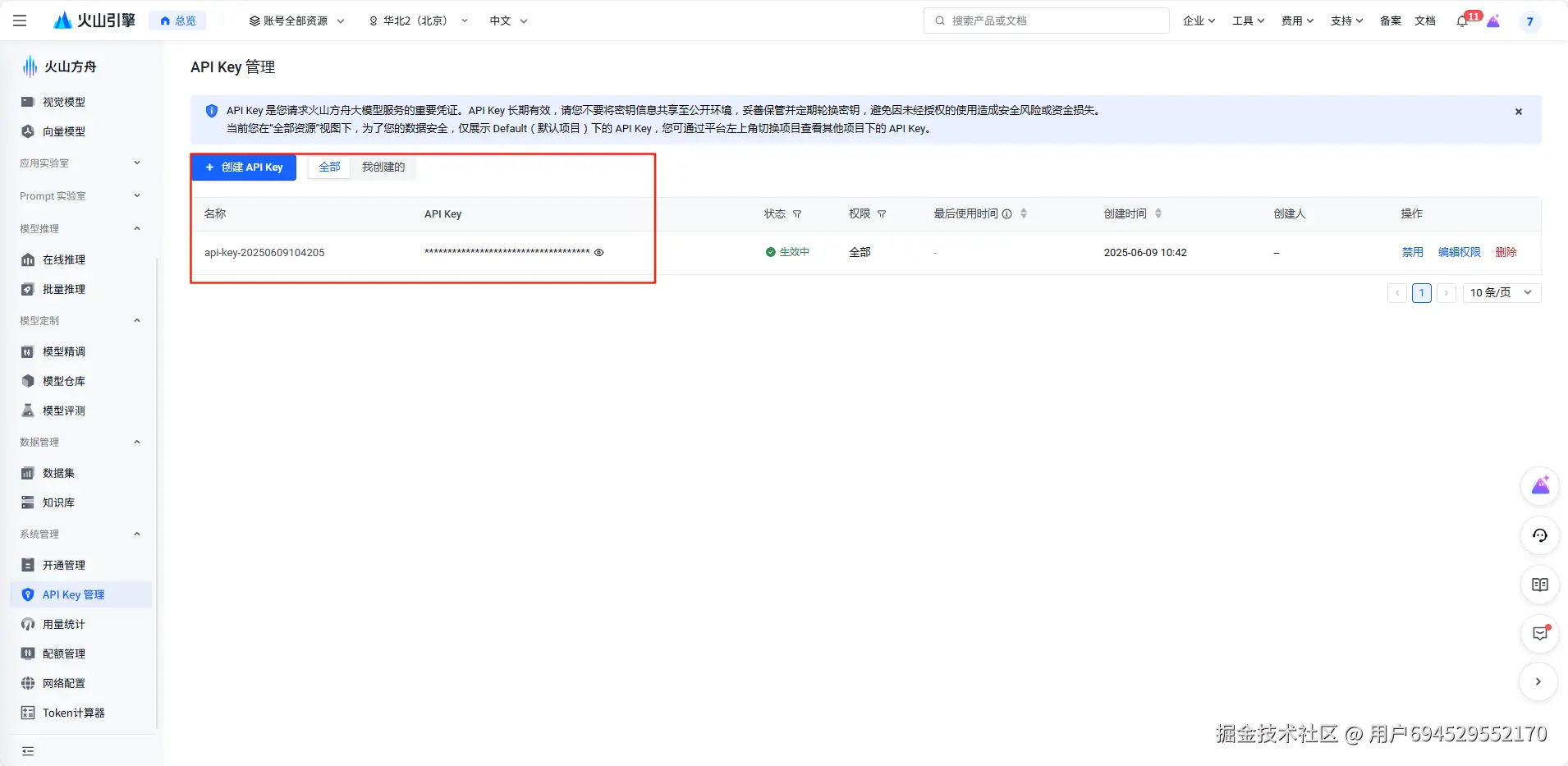
Task: Click the 搜索产品或文档 search field
Action: tap(1043, 20)
